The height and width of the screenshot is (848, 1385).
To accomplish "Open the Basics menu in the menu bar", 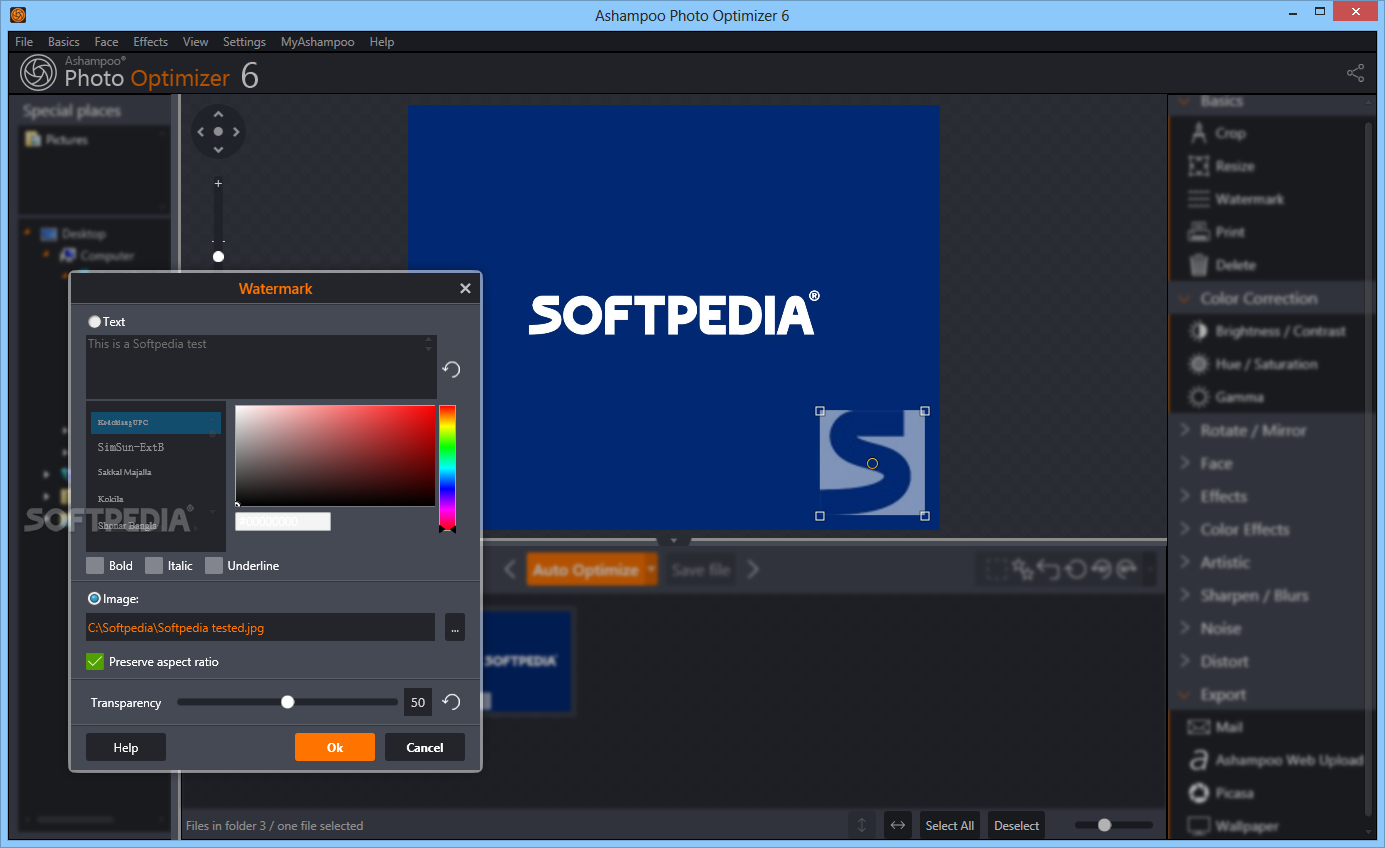I will (64, 42).
